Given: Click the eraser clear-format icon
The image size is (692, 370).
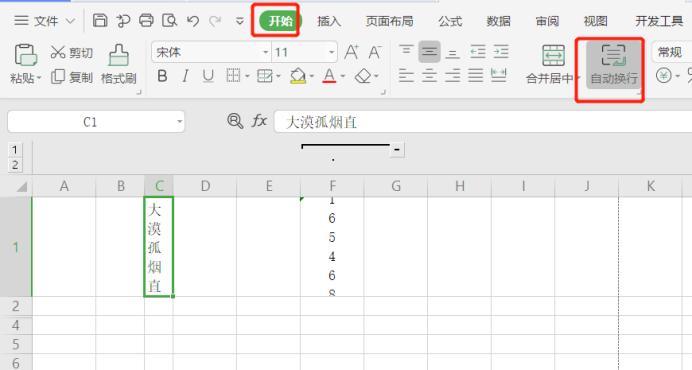Looking at the screenshot, I should tap(363, 76).
